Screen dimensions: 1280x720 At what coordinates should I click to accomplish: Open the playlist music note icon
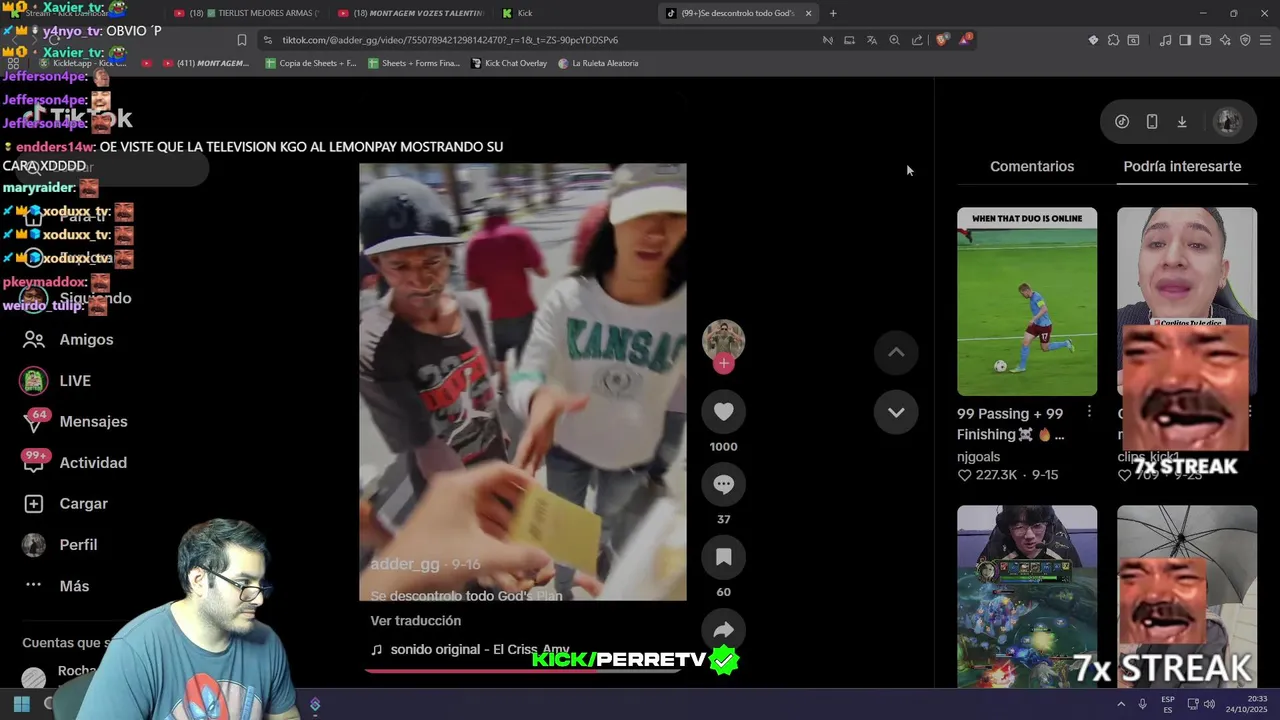(1165, 40)
